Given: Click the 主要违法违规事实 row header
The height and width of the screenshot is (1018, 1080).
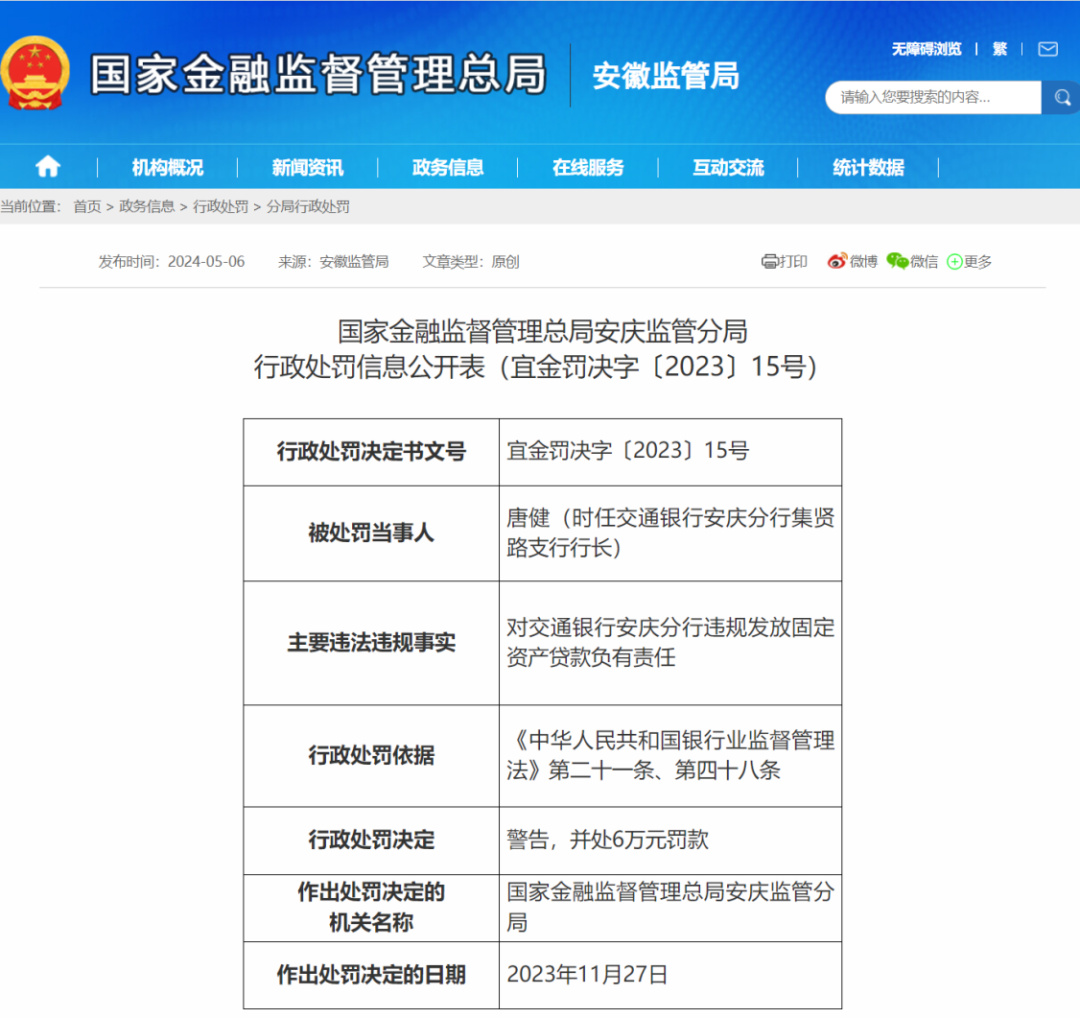Looking at the screenshot, I should (x=371, y=643).
